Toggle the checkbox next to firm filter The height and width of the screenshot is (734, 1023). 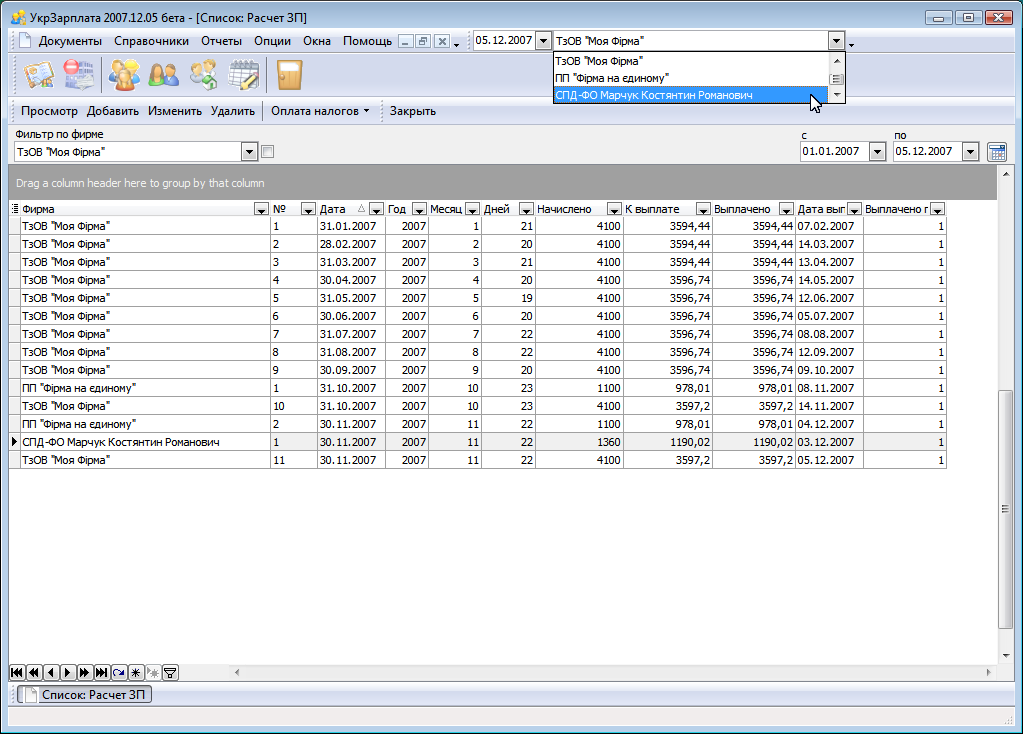click(x=267, y=152)
